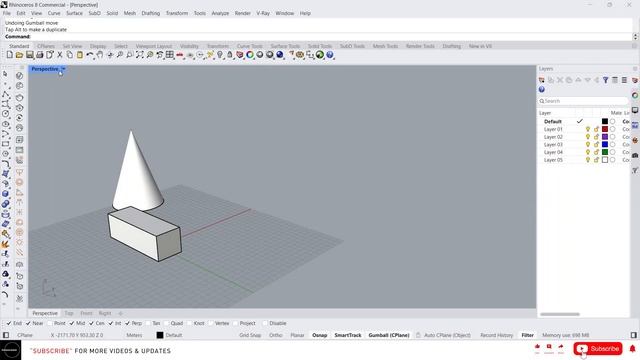The width and height of the screenshot is (640, 360).
Task: Toggle SmartTrack in the status bar
Action: click(x=348, y=335)
